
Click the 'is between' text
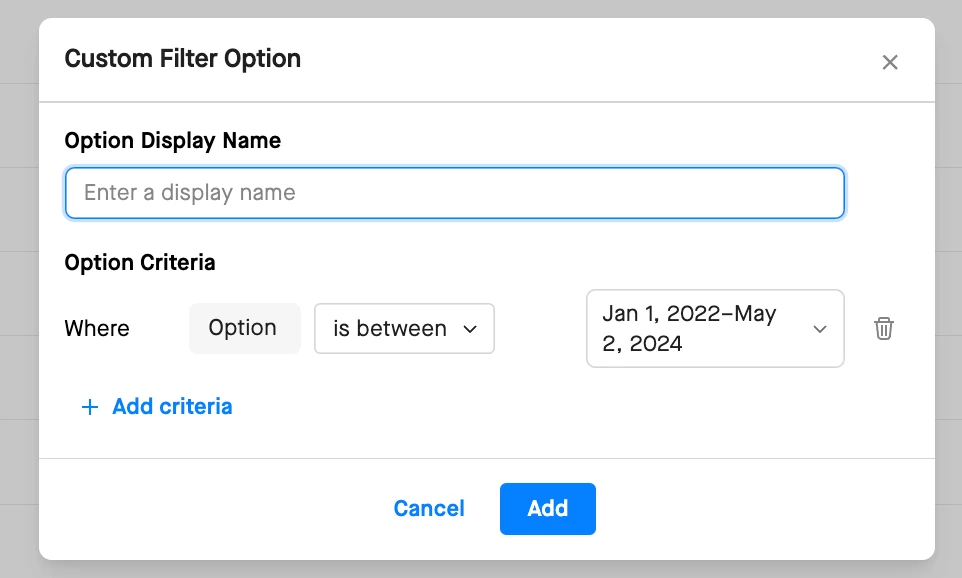click(x=390, y=329)
